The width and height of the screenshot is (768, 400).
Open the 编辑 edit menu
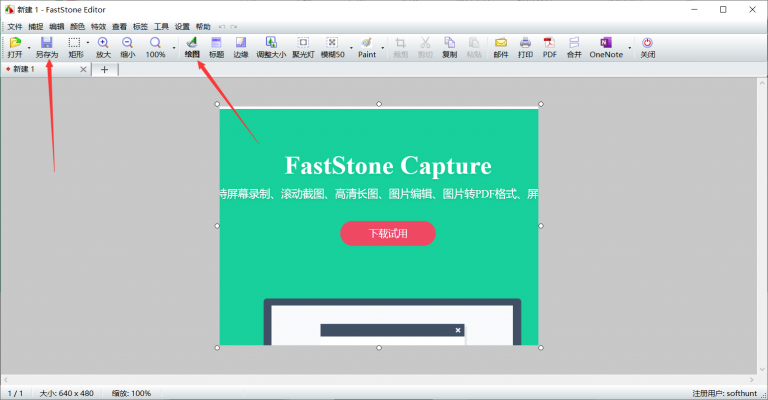(56, 26)
